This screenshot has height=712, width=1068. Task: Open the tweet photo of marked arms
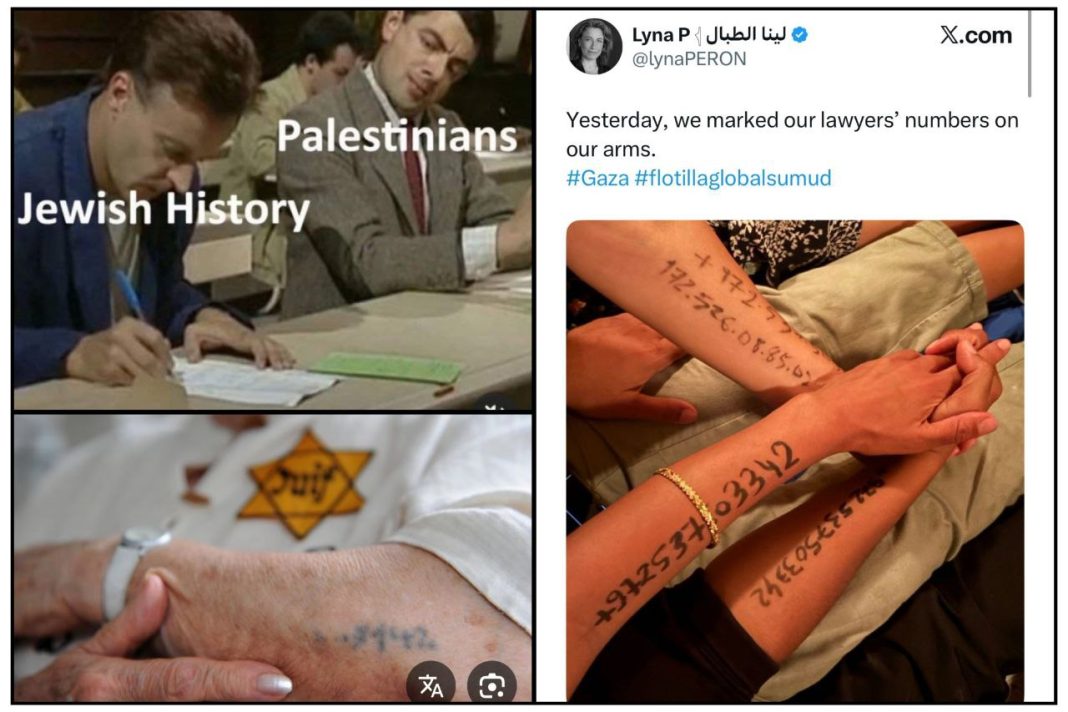(795, 461)
